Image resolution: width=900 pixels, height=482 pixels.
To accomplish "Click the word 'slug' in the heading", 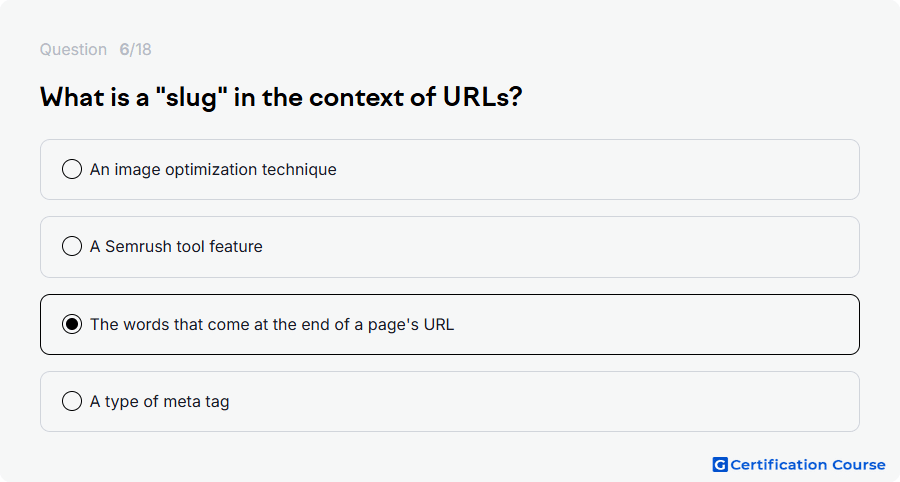I will tap(191, 98).
